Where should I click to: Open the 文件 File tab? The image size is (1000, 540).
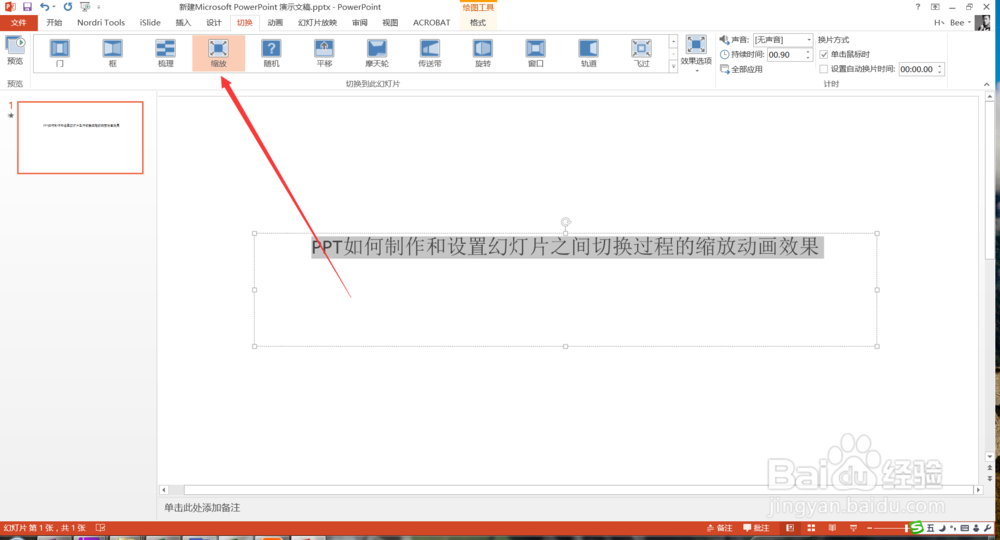coord(19,22)
